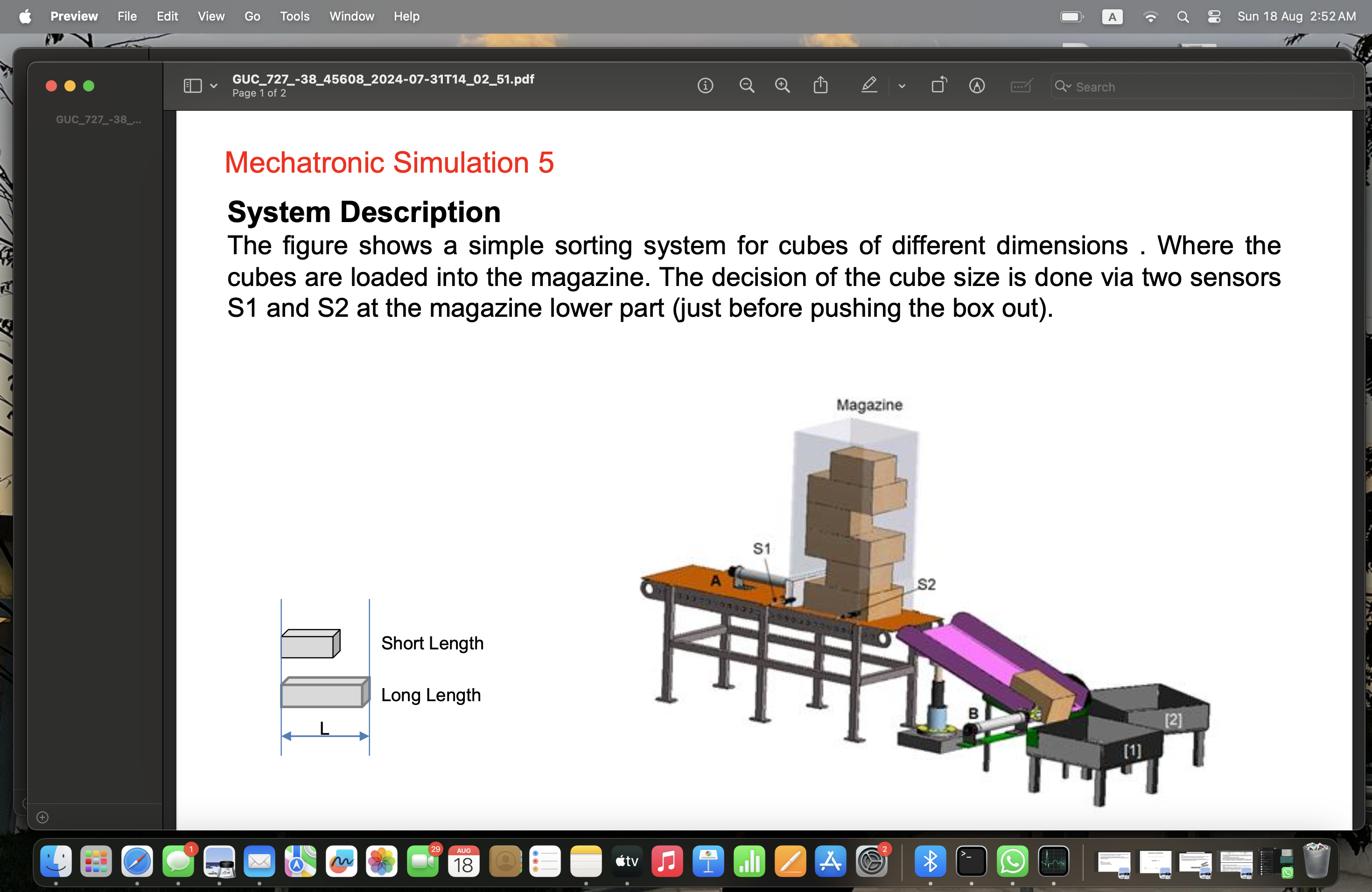Zoom in on the PDF
The width and height of the screenshot is (1372, 892).
783,85
